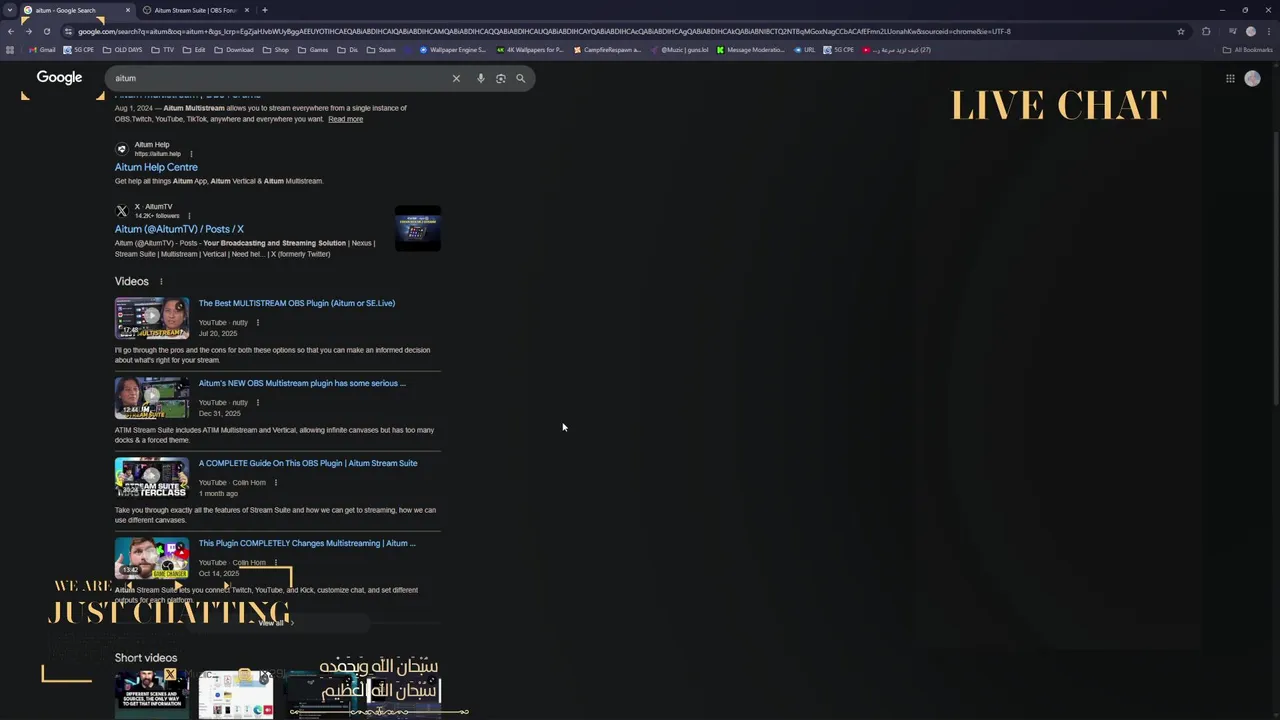
Task: Open Aitum Help Centre result
Action: click(156, 167)
